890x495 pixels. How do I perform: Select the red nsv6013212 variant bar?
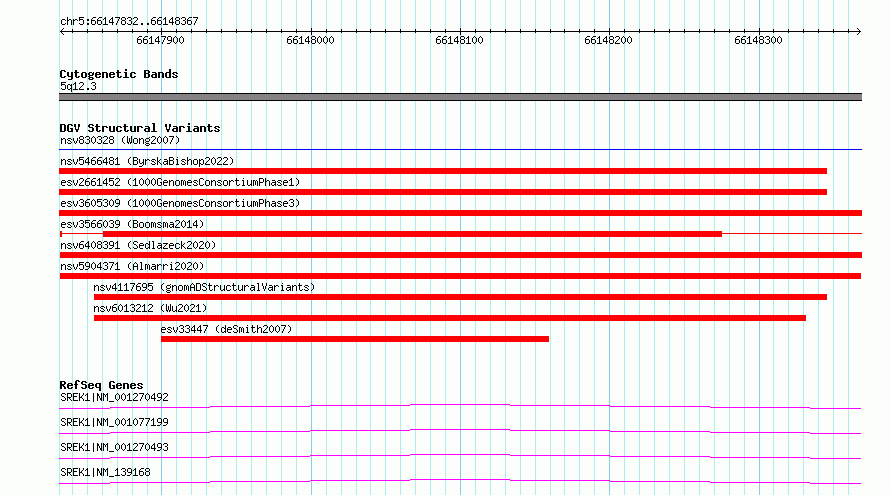(x=450, y=318)
